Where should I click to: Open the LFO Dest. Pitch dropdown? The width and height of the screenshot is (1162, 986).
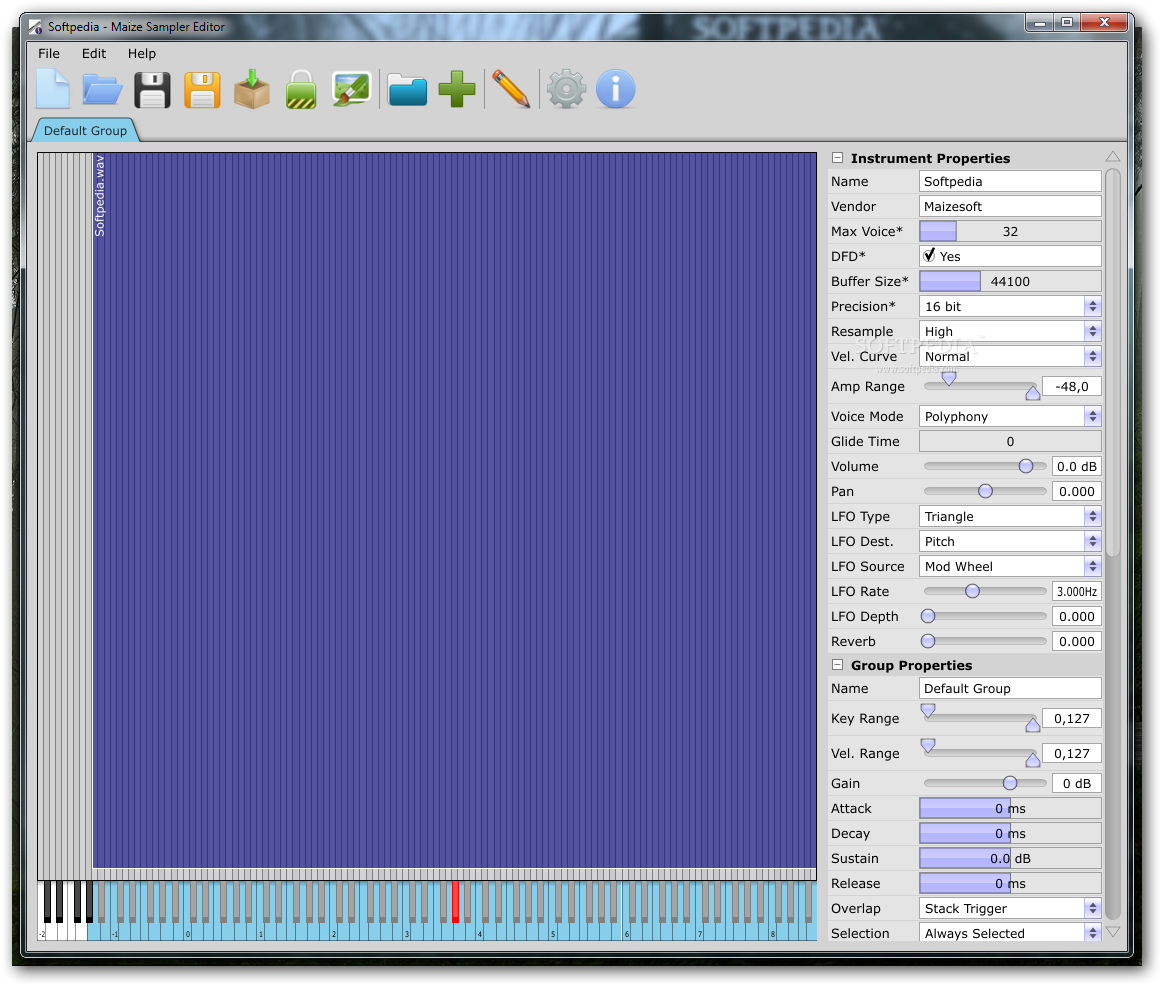coord(1010,542)
